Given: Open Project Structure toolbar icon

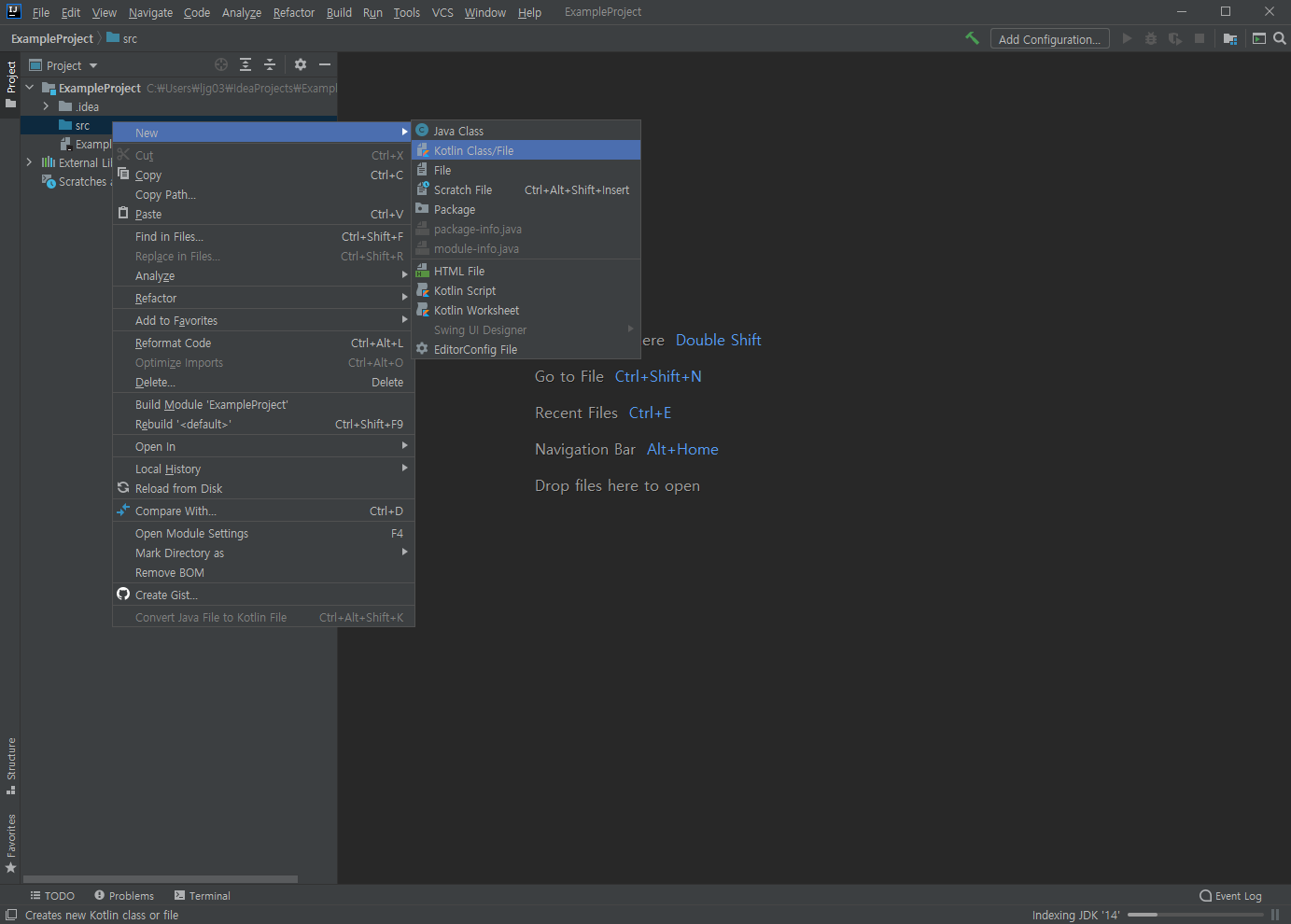Looking at the screenshot, I should click(1229, 38).
